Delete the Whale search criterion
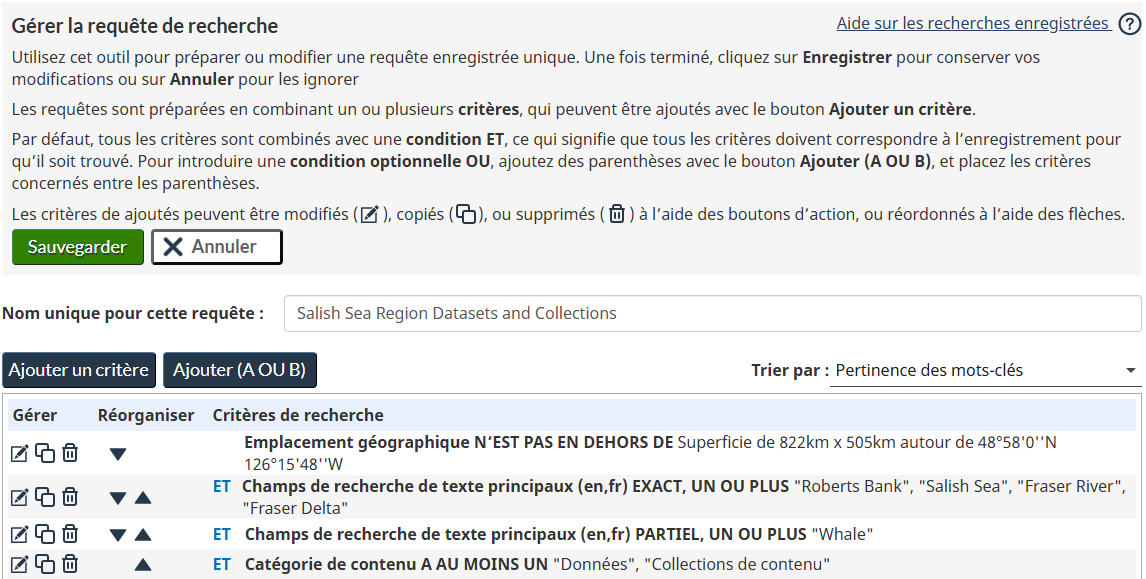Image resolution: width=1146 pixels, height=579 pixels. click(x=69, y=533)
